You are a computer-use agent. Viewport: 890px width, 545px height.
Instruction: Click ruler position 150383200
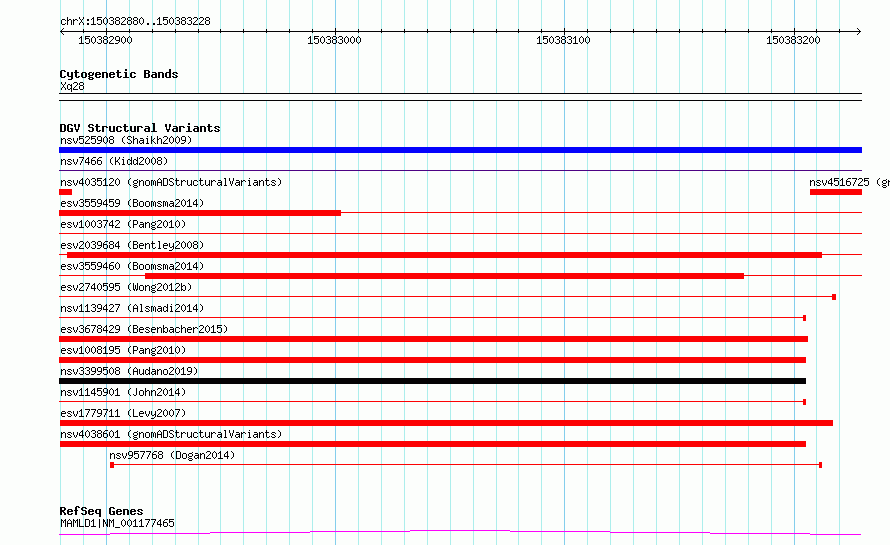click(793, 40)
